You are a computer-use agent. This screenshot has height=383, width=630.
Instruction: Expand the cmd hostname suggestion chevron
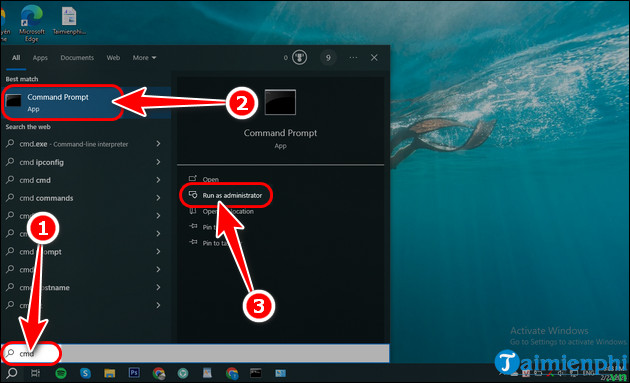click(158, 287)
